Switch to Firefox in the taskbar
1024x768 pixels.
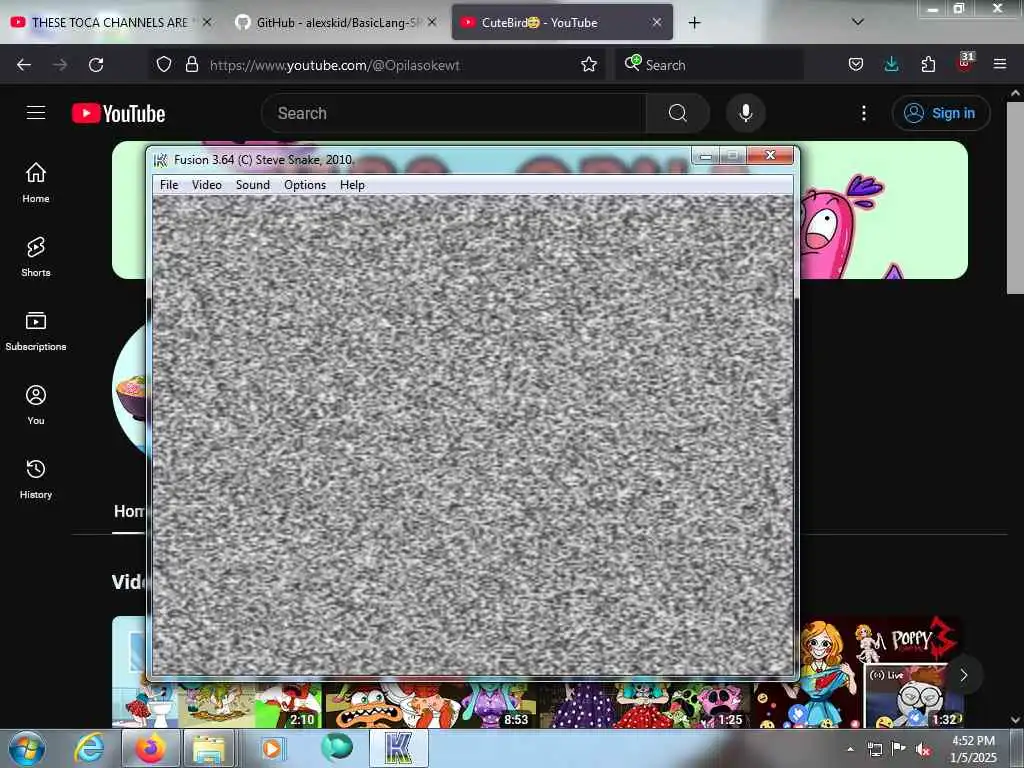(150, 749)
